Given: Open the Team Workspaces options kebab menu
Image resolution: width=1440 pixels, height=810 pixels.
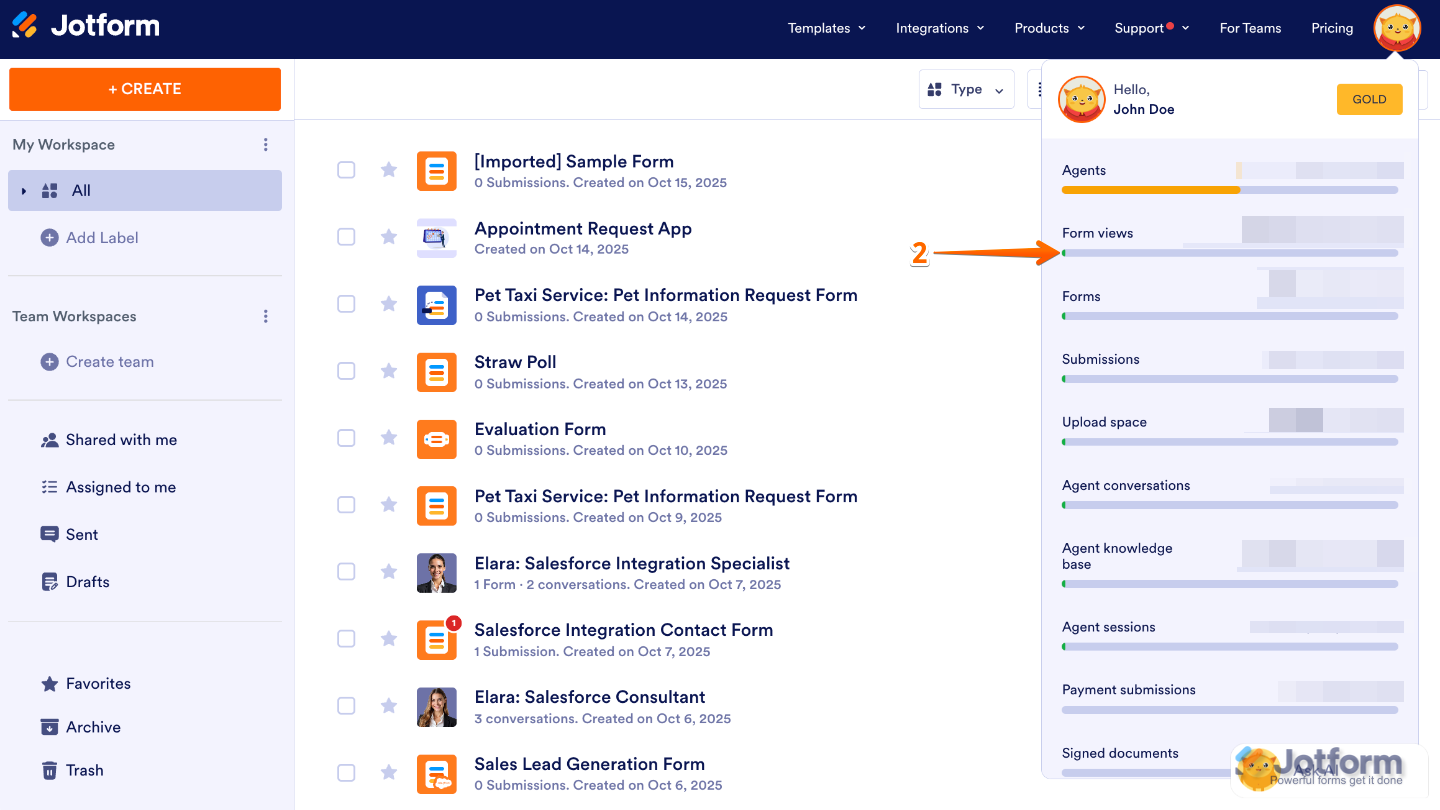Looking at the screenshot, I should click(265, 317).
